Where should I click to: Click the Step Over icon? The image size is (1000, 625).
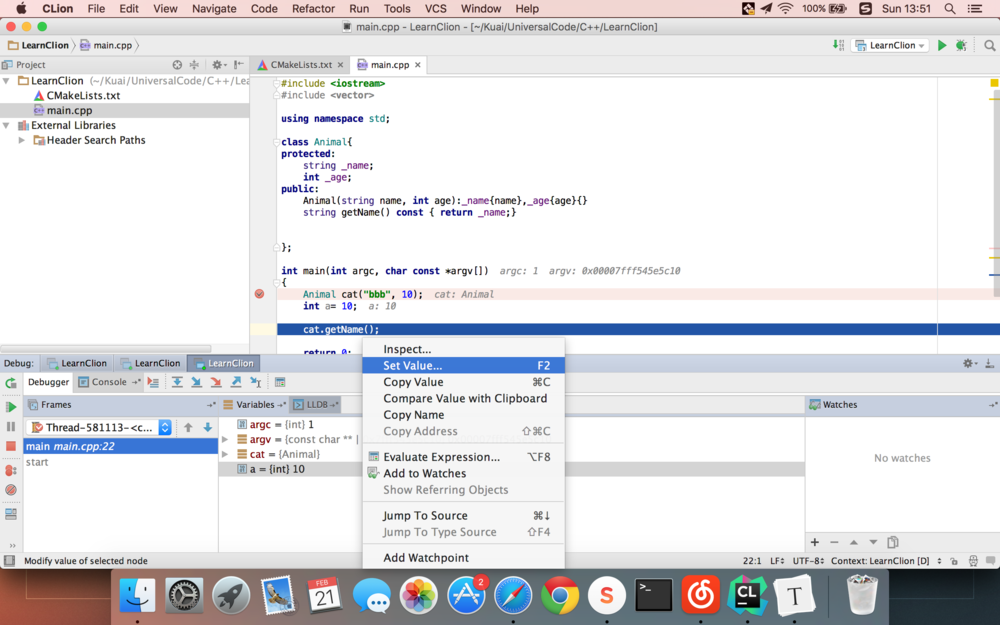tap(177, 382)
